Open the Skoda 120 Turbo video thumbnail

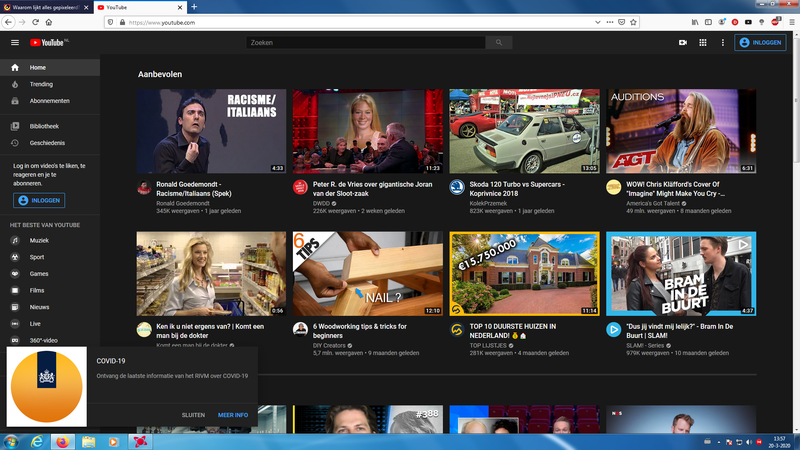(x=524, y=131)
